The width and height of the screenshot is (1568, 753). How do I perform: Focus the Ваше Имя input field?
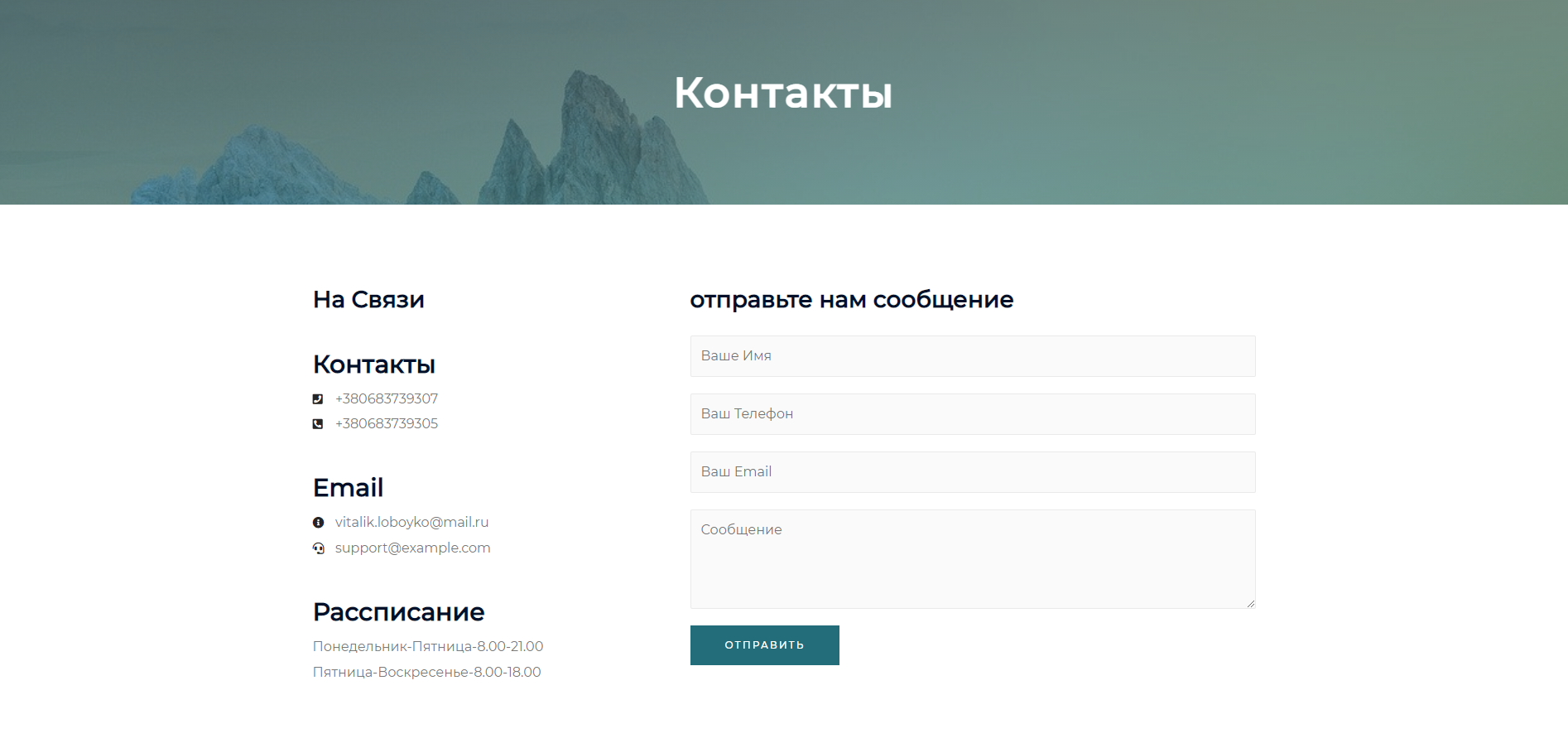(x=973, y=356)
